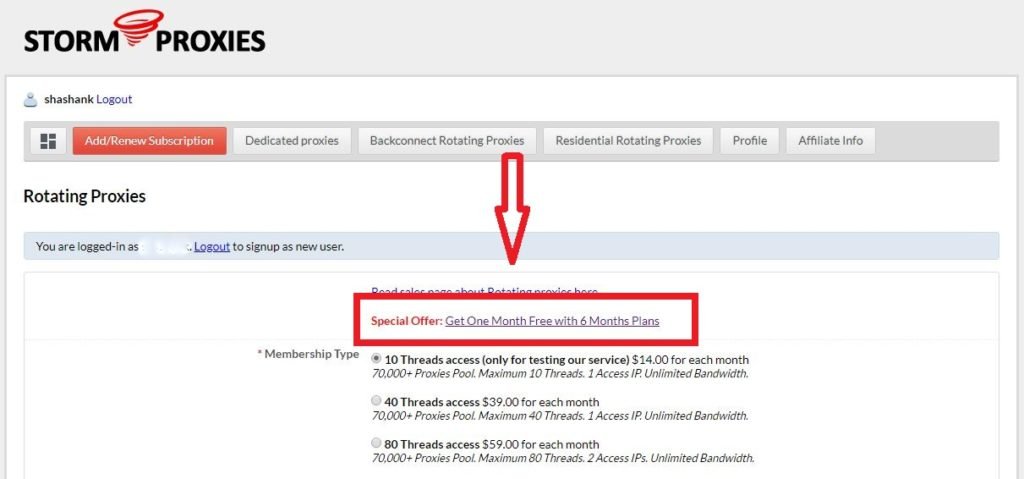Open the 'Read sales page about Rotating proxies' link

pos(485,291)
